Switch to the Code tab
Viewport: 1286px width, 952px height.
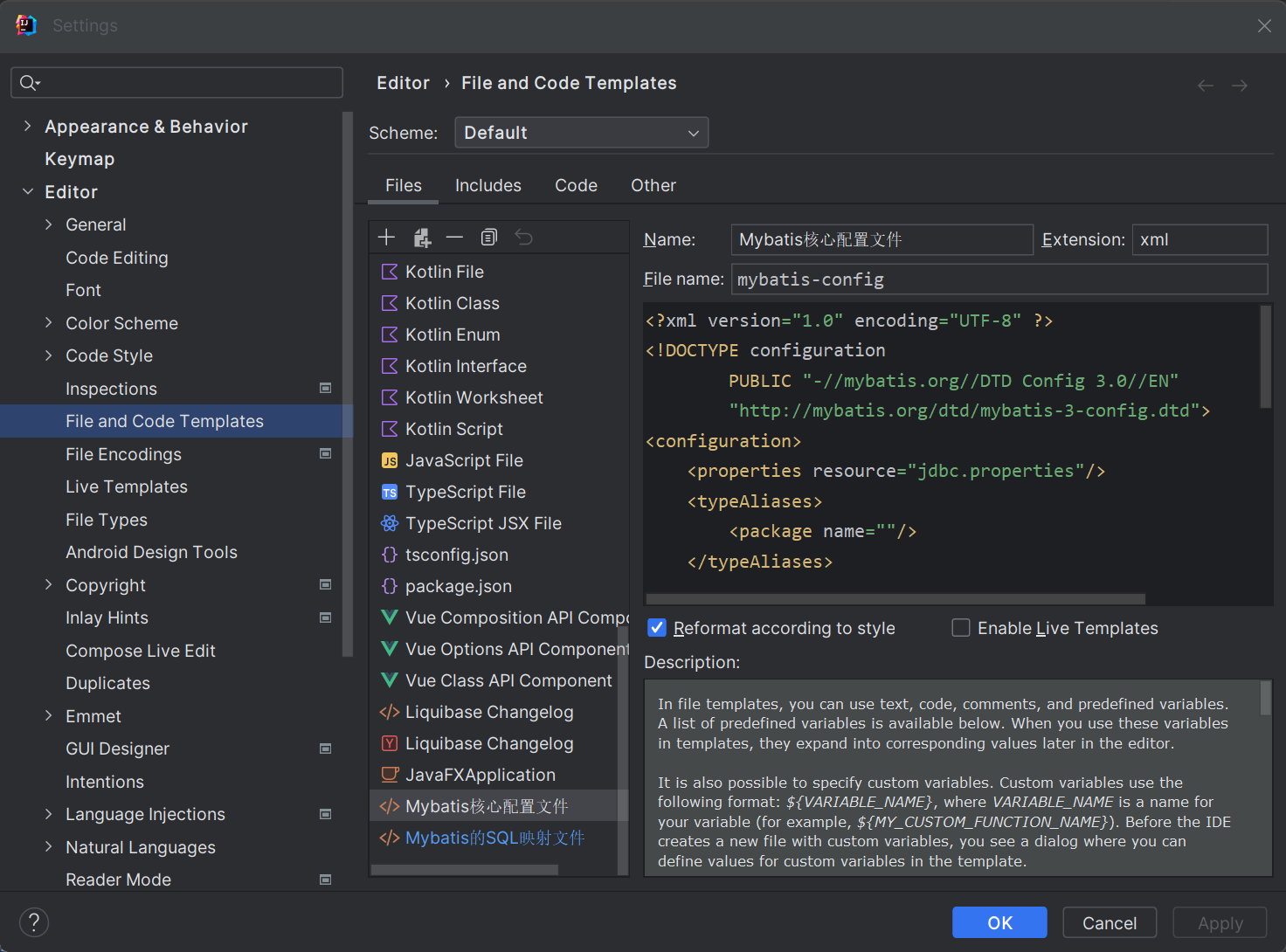coord(577,185)
